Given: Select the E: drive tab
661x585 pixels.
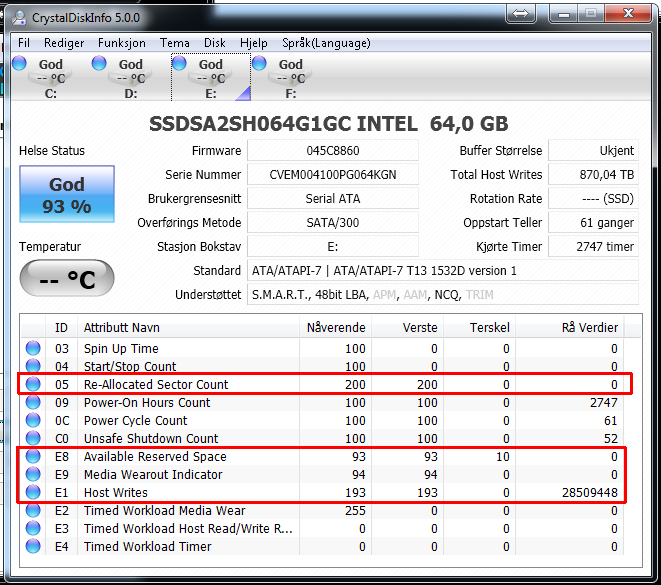Looking at the screenshot, I should (x=211, y=78).
